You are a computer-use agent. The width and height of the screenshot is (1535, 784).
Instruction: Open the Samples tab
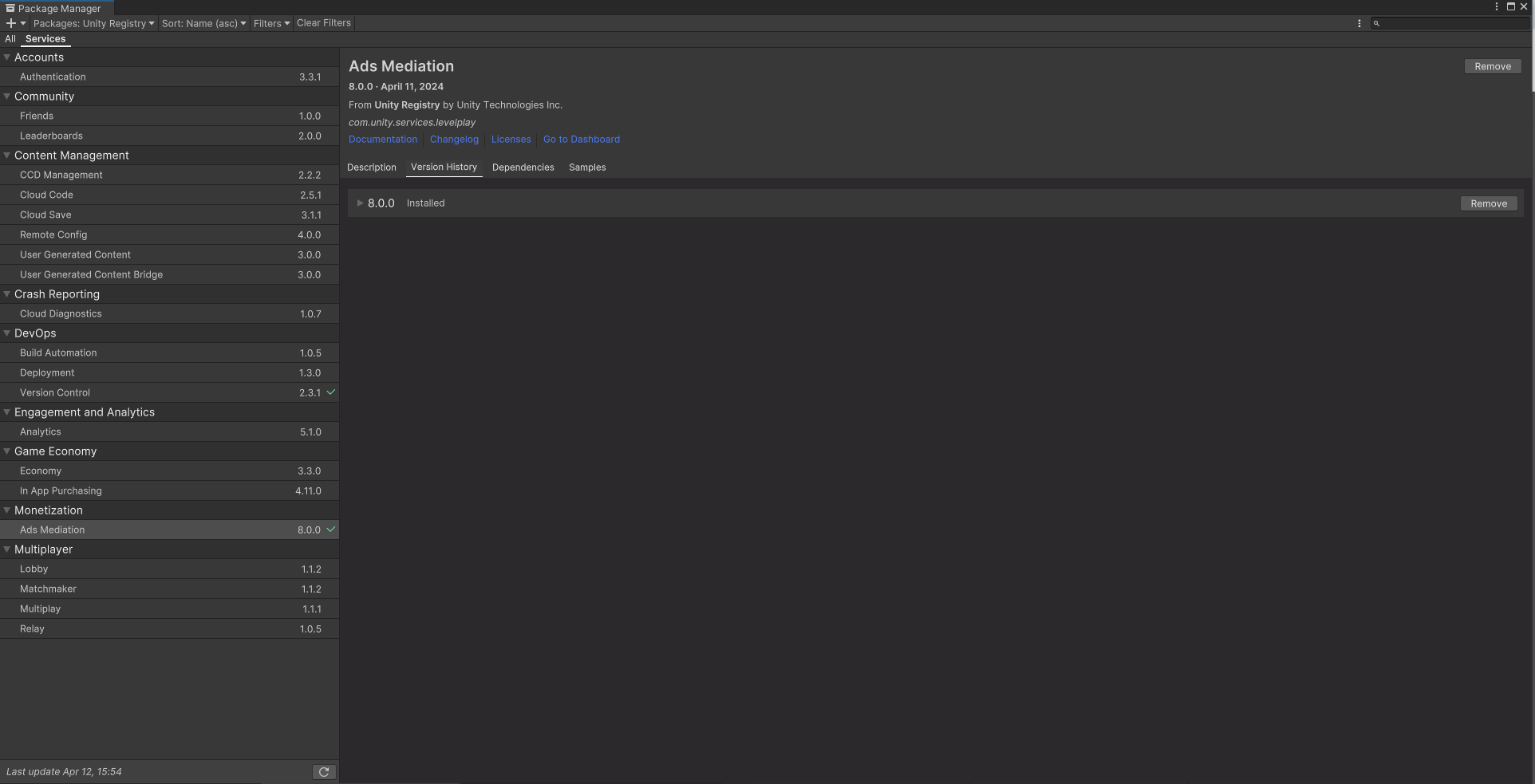coord(587,167)
